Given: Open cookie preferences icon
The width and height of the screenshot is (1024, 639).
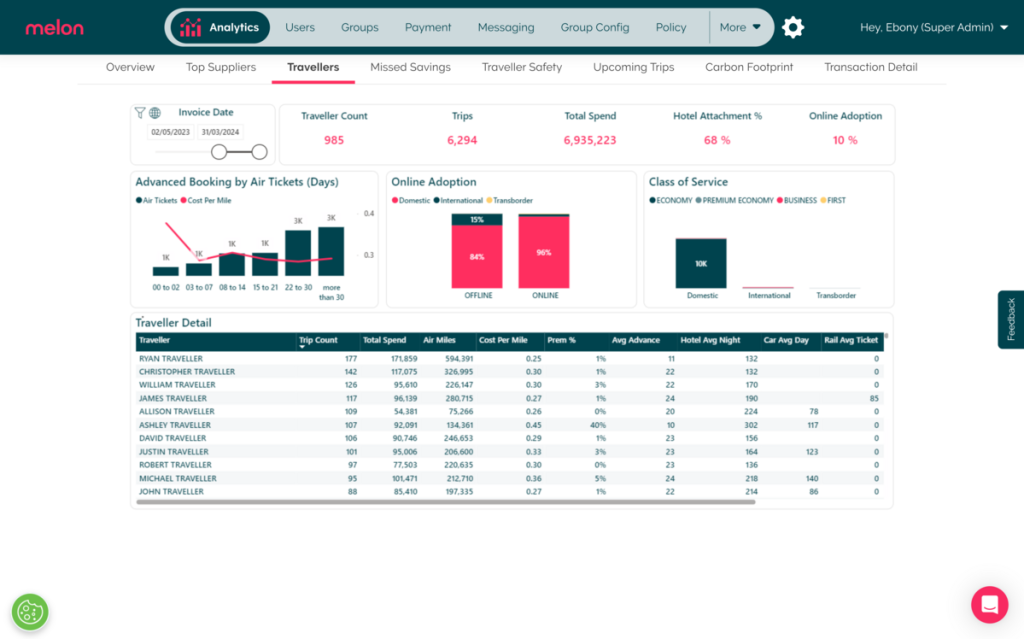Looking at the screenshot, I should 30,612.
